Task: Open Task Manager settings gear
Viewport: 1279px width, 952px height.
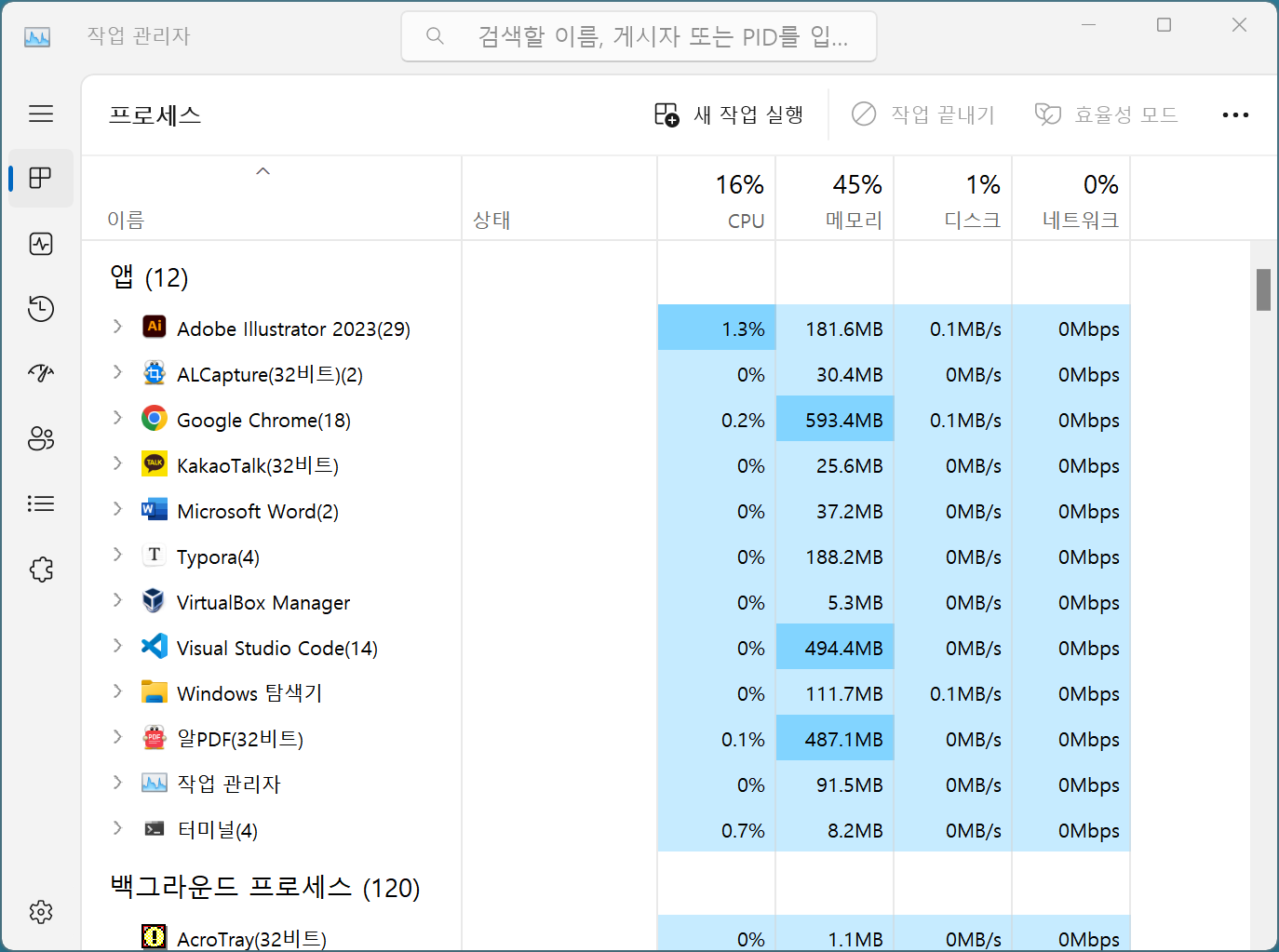Action: (41, 912)
